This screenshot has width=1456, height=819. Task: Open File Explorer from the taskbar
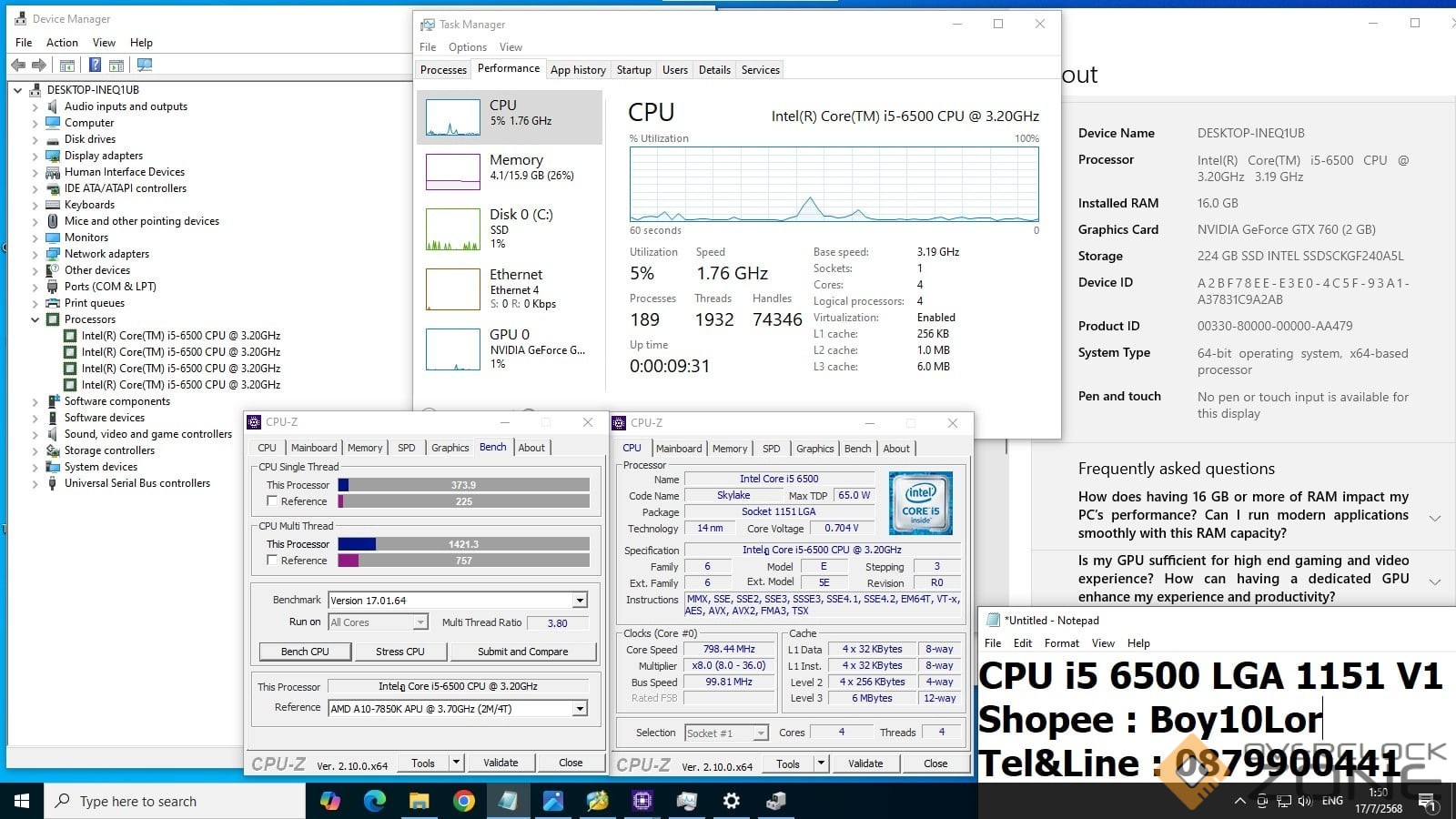tap(420, 801)
